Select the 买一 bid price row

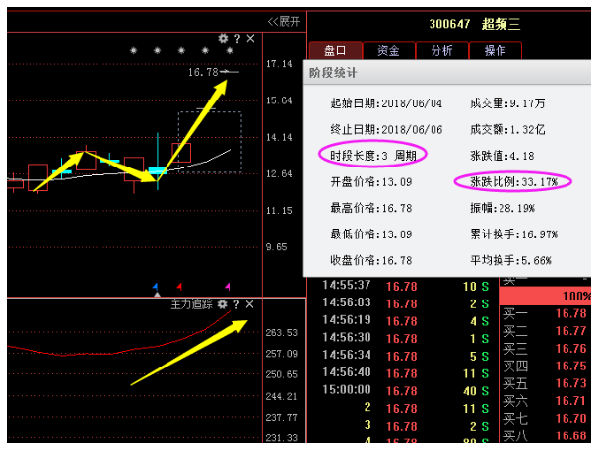click(543, 314)
